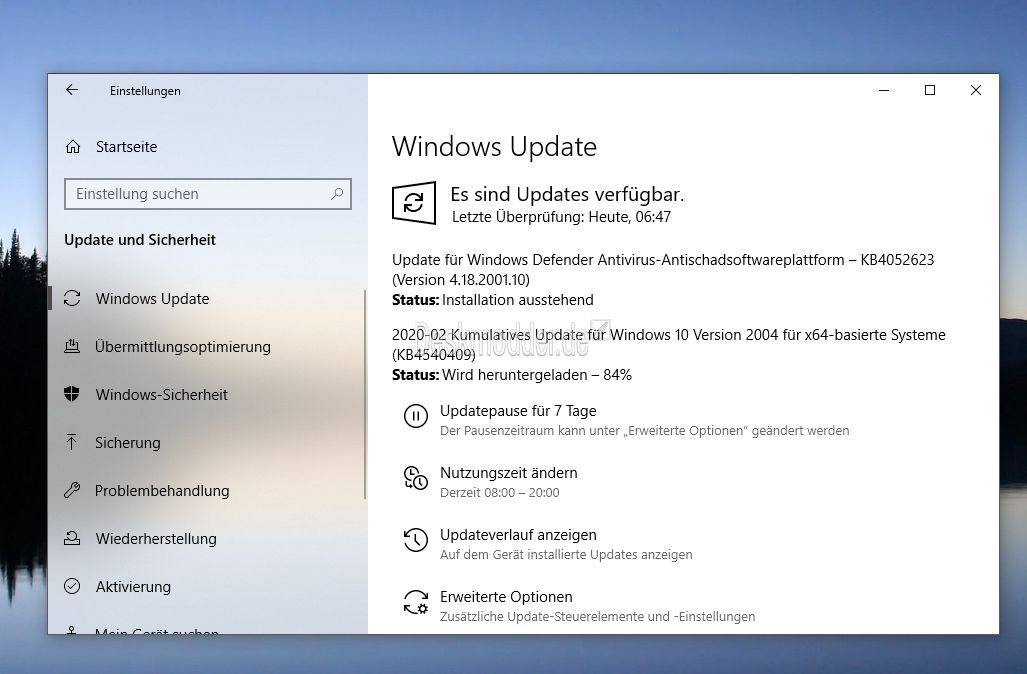
Task: Click the sidebar vertical scrollbar
Action: (x=365, y=394)
